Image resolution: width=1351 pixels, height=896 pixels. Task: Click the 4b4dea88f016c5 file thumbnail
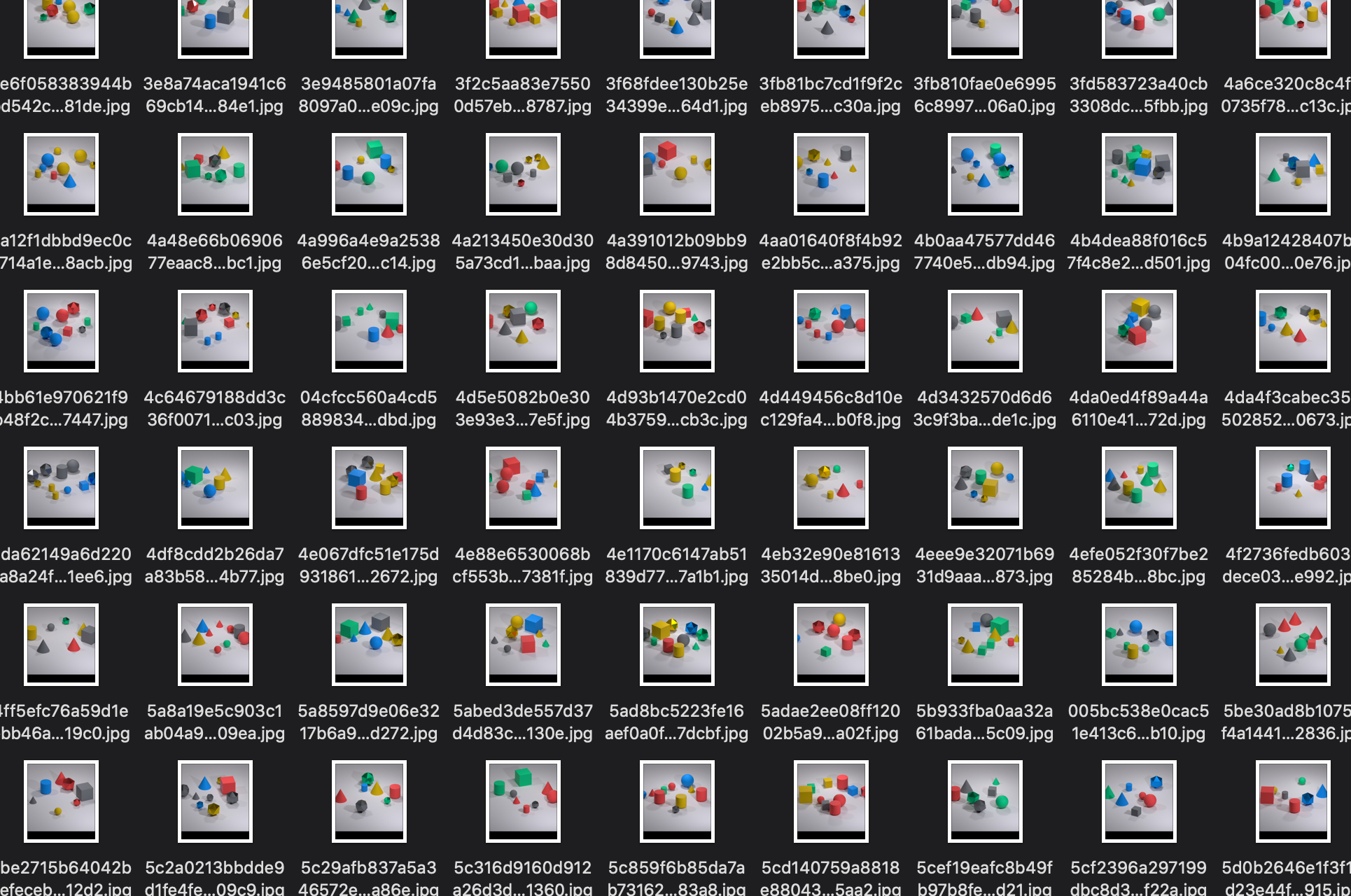click(x=1139, y=174)
